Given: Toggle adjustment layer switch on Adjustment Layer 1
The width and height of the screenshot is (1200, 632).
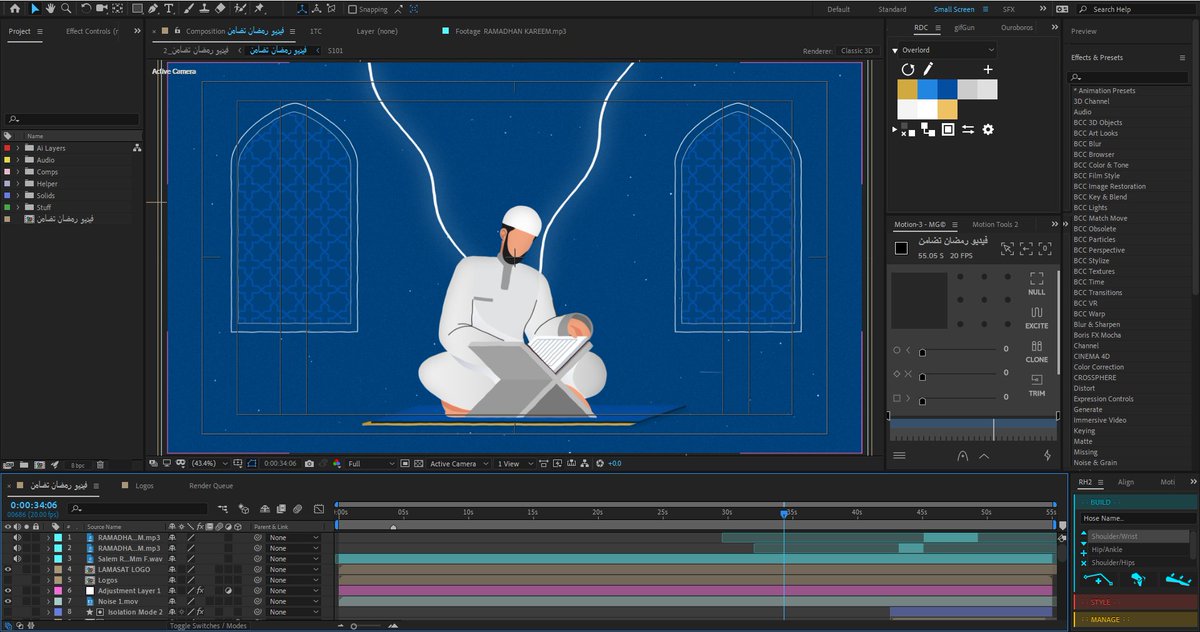Looking at the screenshot, I should 229,591.
